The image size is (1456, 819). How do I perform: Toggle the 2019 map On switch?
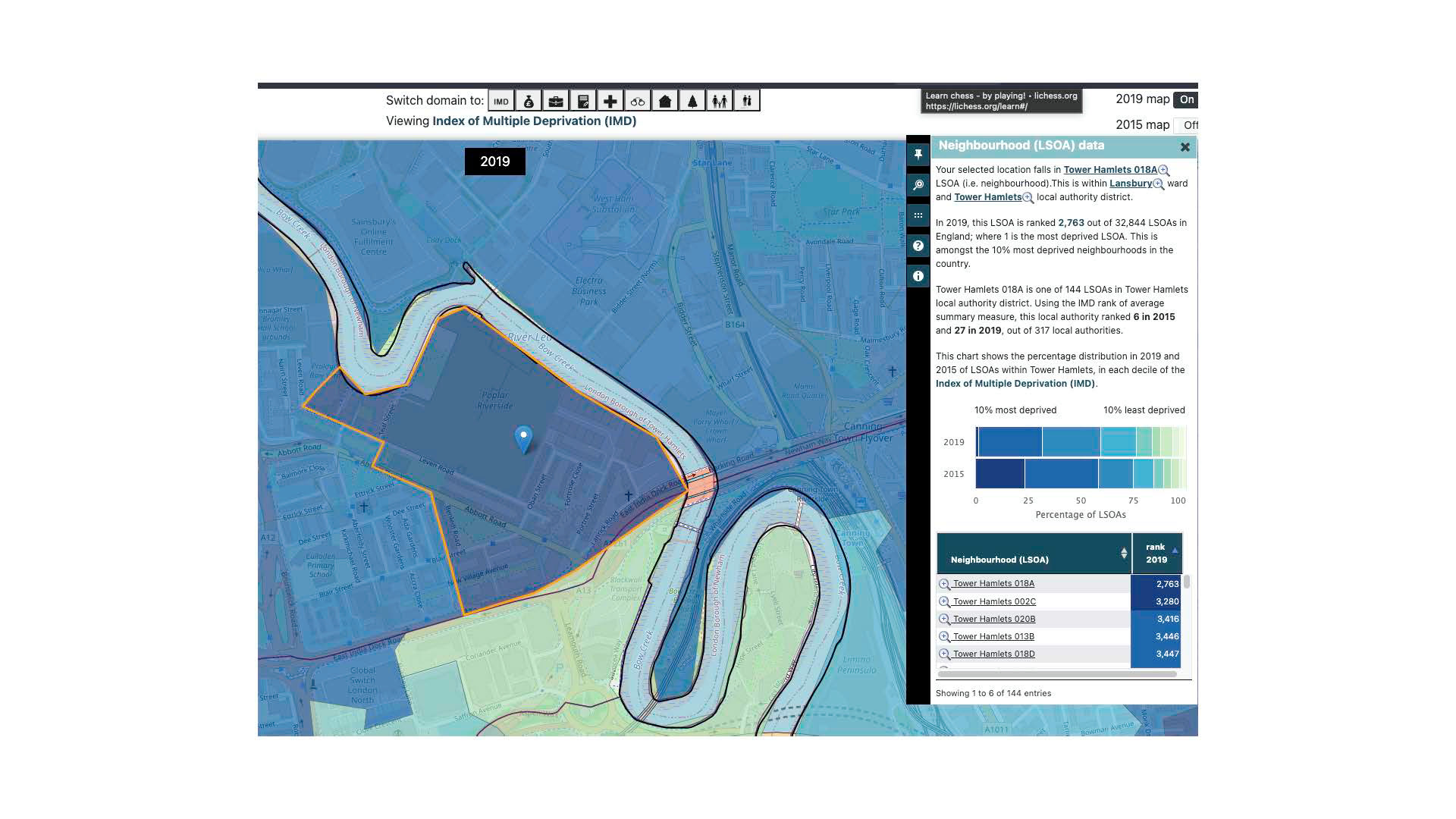(x=1186, y=99)
